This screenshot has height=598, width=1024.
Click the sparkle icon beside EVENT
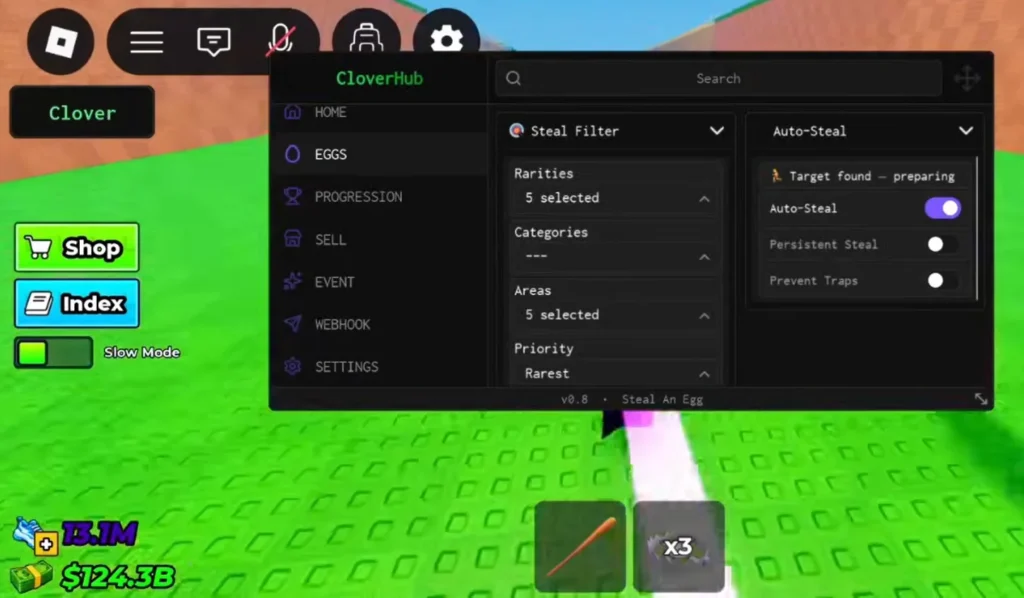[x=293, y=281]
